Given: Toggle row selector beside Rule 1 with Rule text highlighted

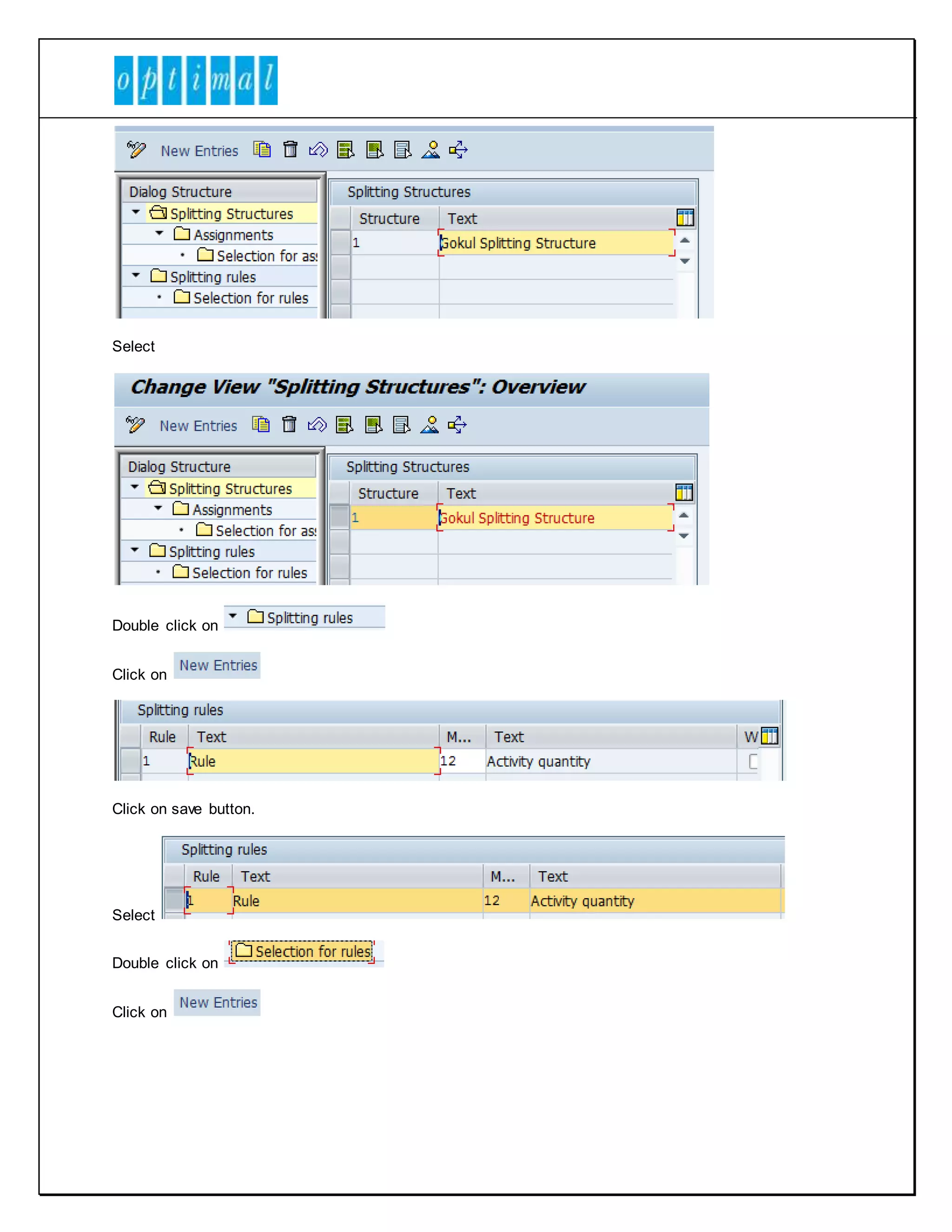Looking at the screenshot, I should click(x=131, y=761).
